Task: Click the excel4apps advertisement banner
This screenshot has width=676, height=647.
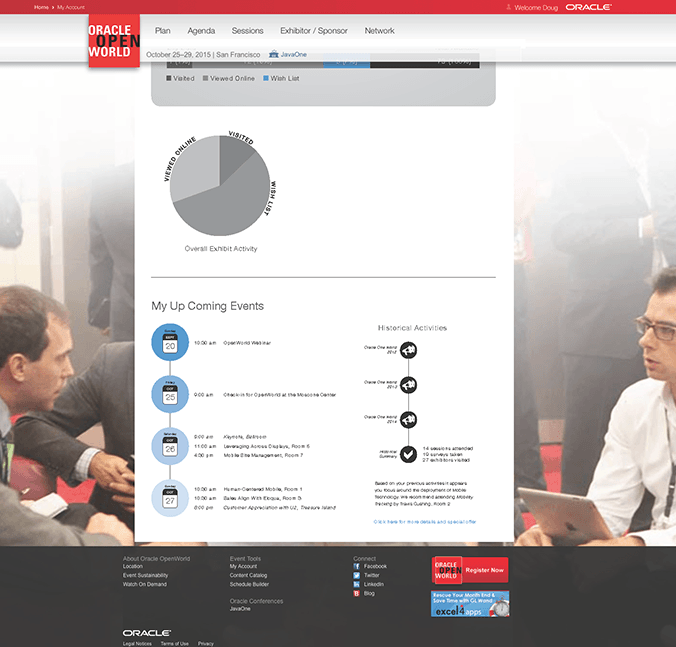Action: tap(470, 603)
